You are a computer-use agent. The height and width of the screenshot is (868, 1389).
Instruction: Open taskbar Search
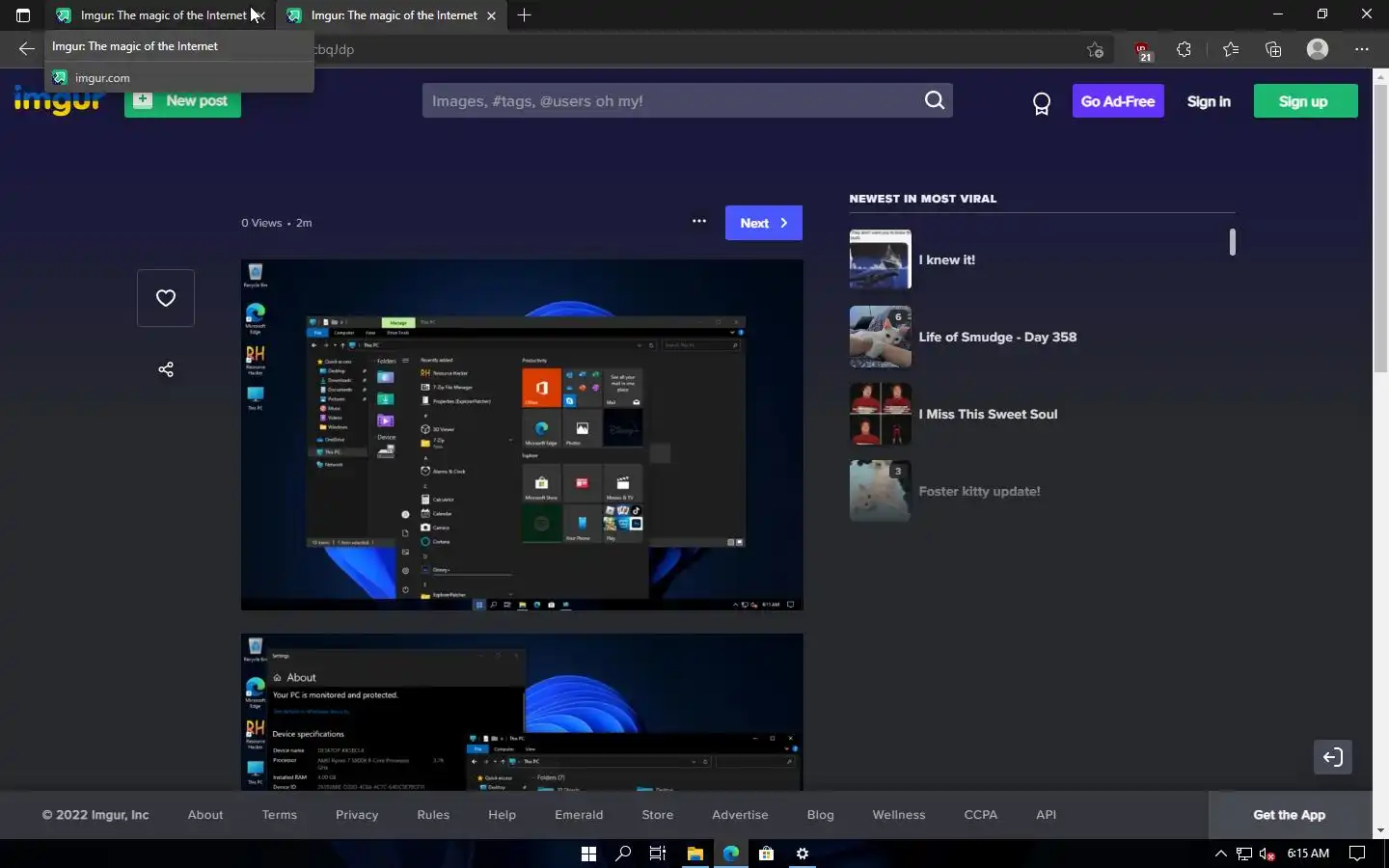coord(623,854)
